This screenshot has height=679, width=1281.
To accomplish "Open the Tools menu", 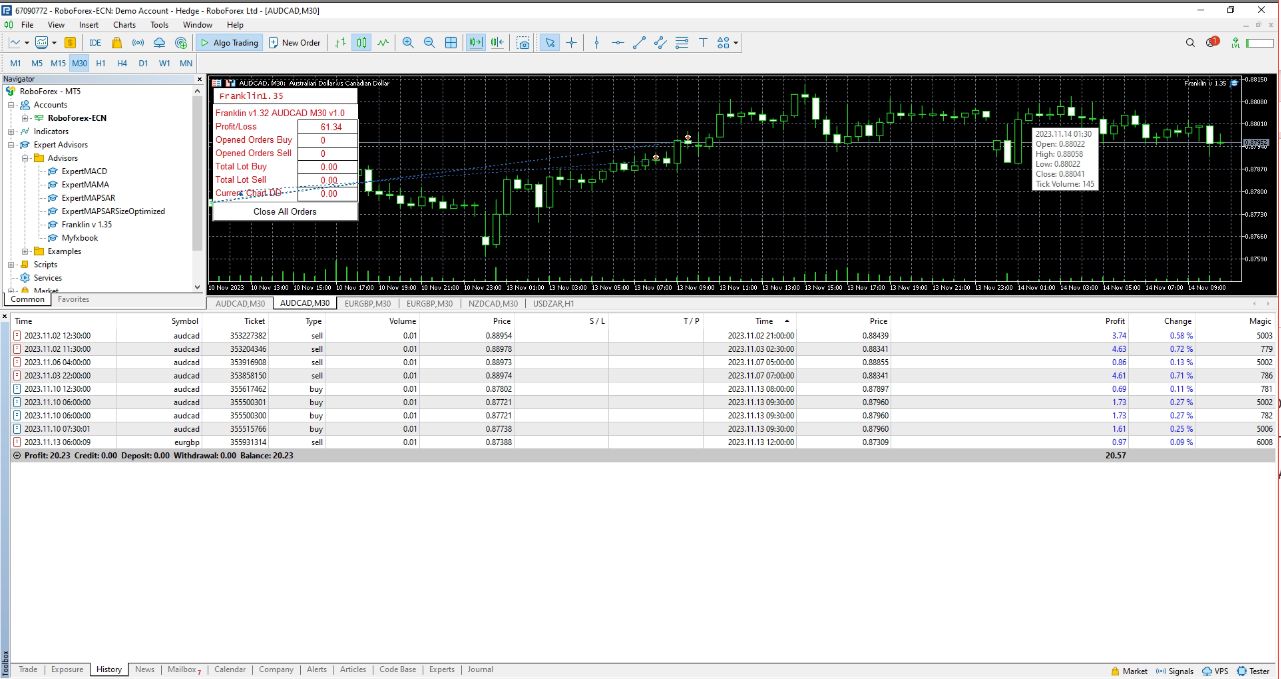I will point(159,24).
